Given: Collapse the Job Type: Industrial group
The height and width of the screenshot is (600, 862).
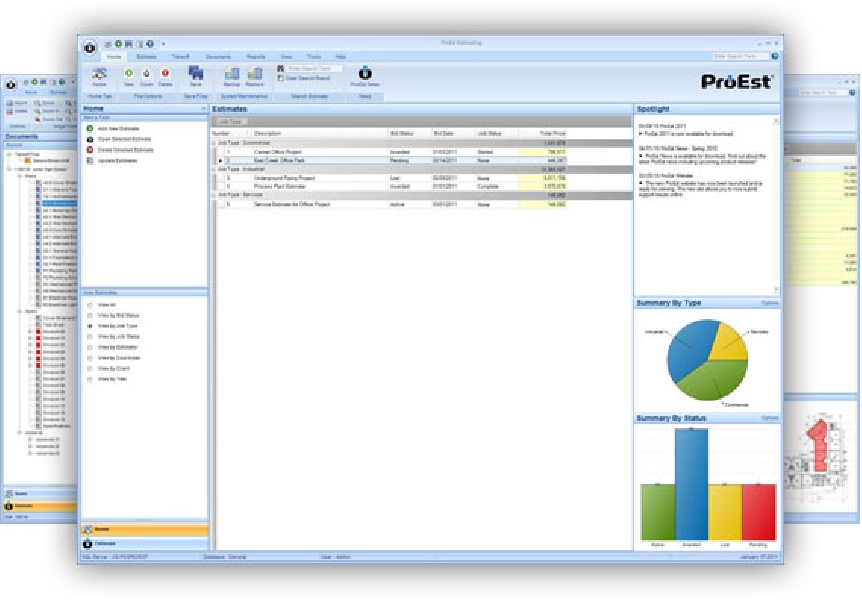Looking at the screenshot, I should tap(213, 170).
